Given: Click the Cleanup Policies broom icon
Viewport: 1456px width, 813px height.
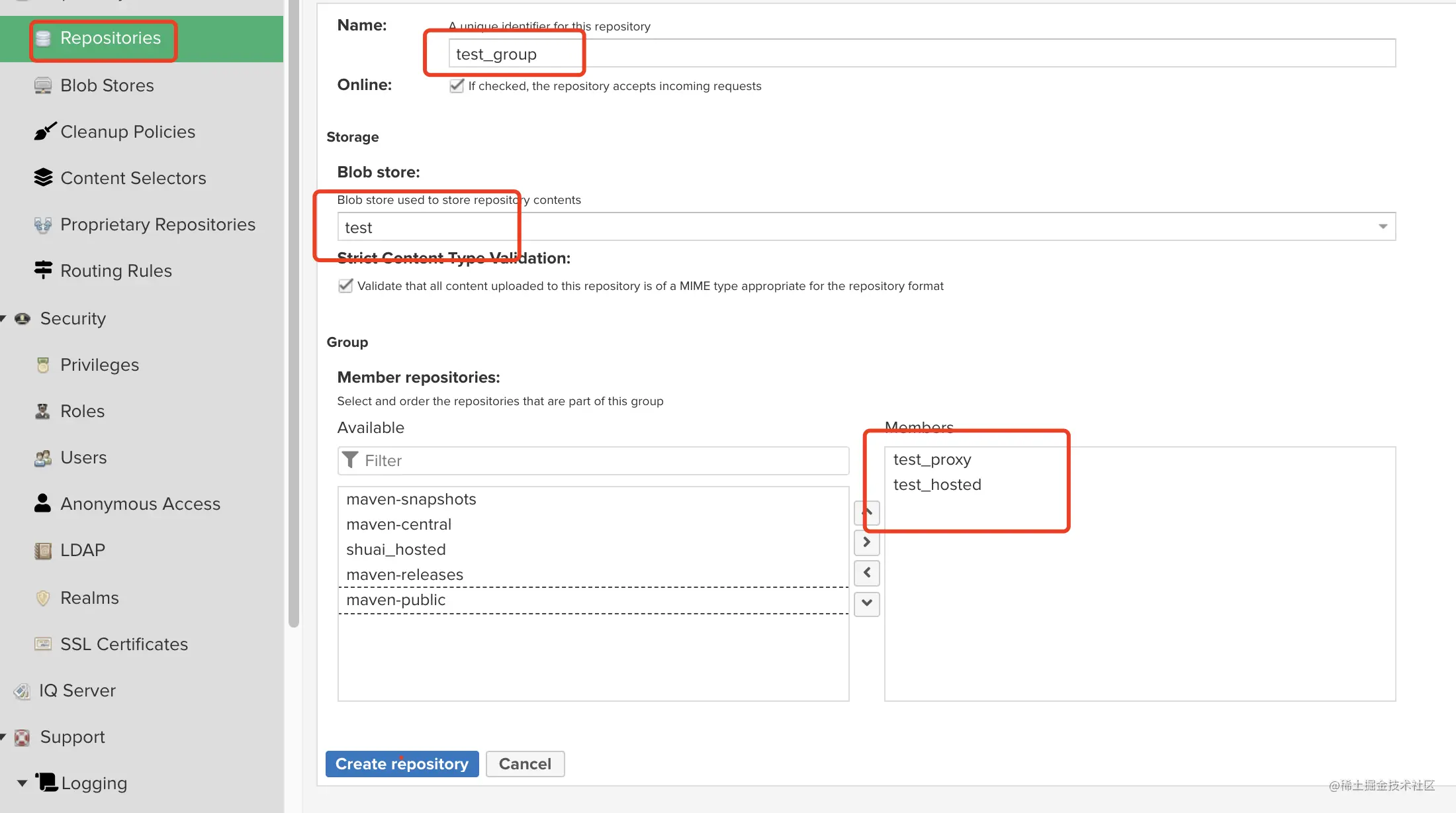Looking at the screenshot, I should tap(45, 132).
